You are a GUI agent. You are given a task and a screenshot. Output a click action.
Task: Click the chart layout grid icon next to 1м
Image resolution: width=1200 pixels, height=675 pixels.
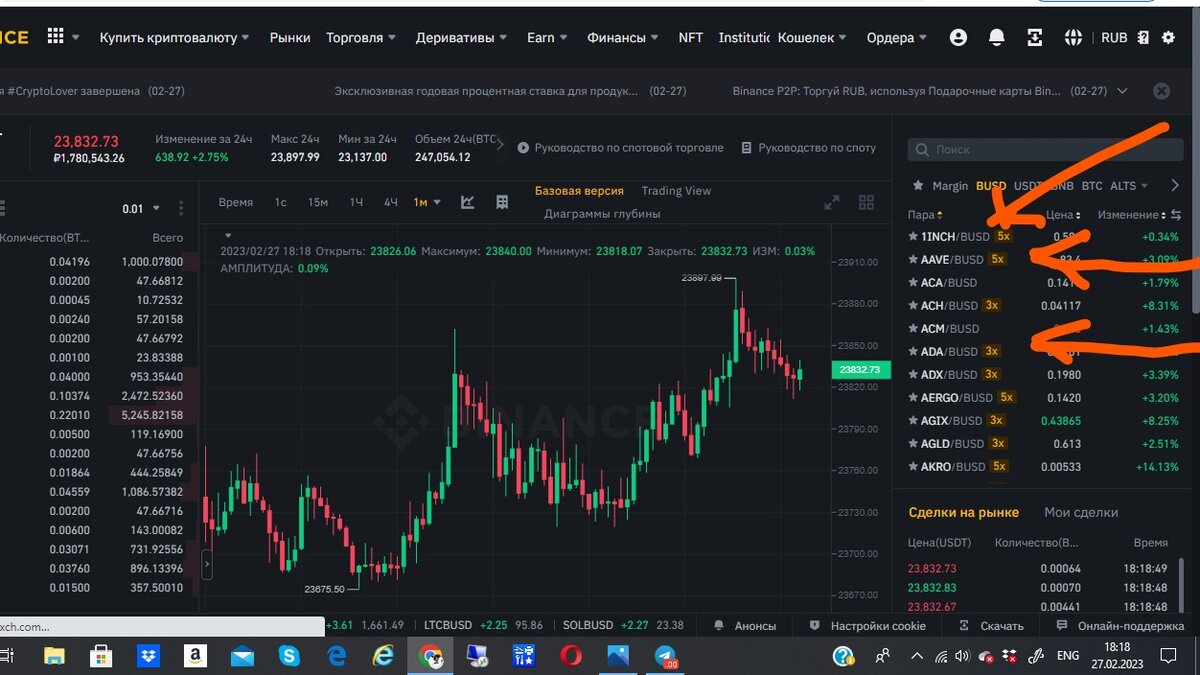(x=502, y=202)
